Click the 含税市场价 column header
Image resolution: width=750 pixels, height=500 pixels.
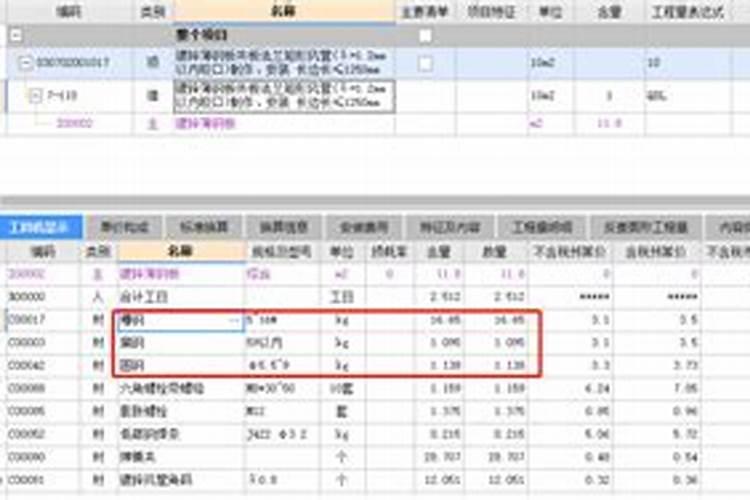(656, 252)
